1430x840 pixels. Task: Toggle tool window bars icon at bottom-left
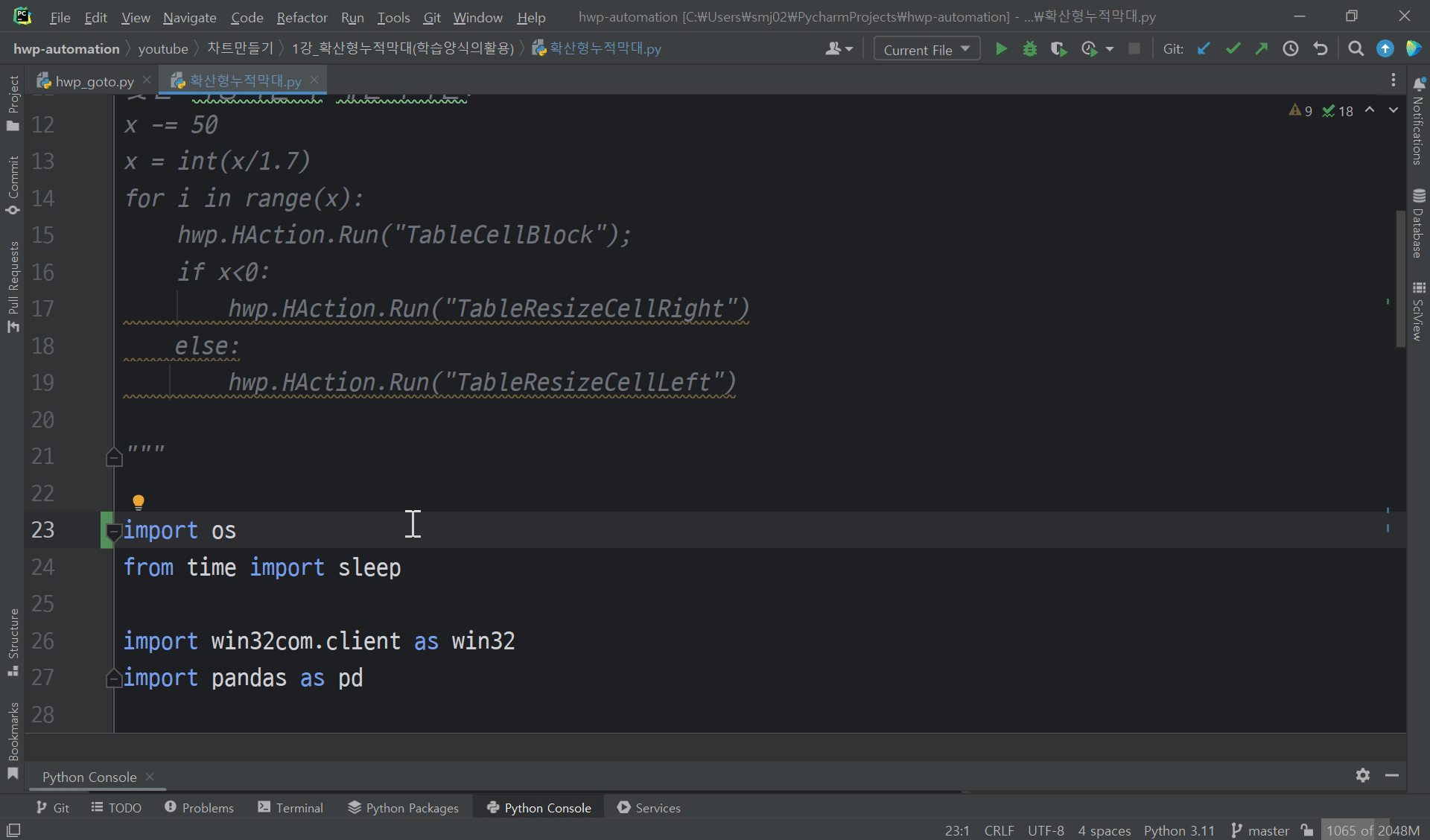coord(13,830)
